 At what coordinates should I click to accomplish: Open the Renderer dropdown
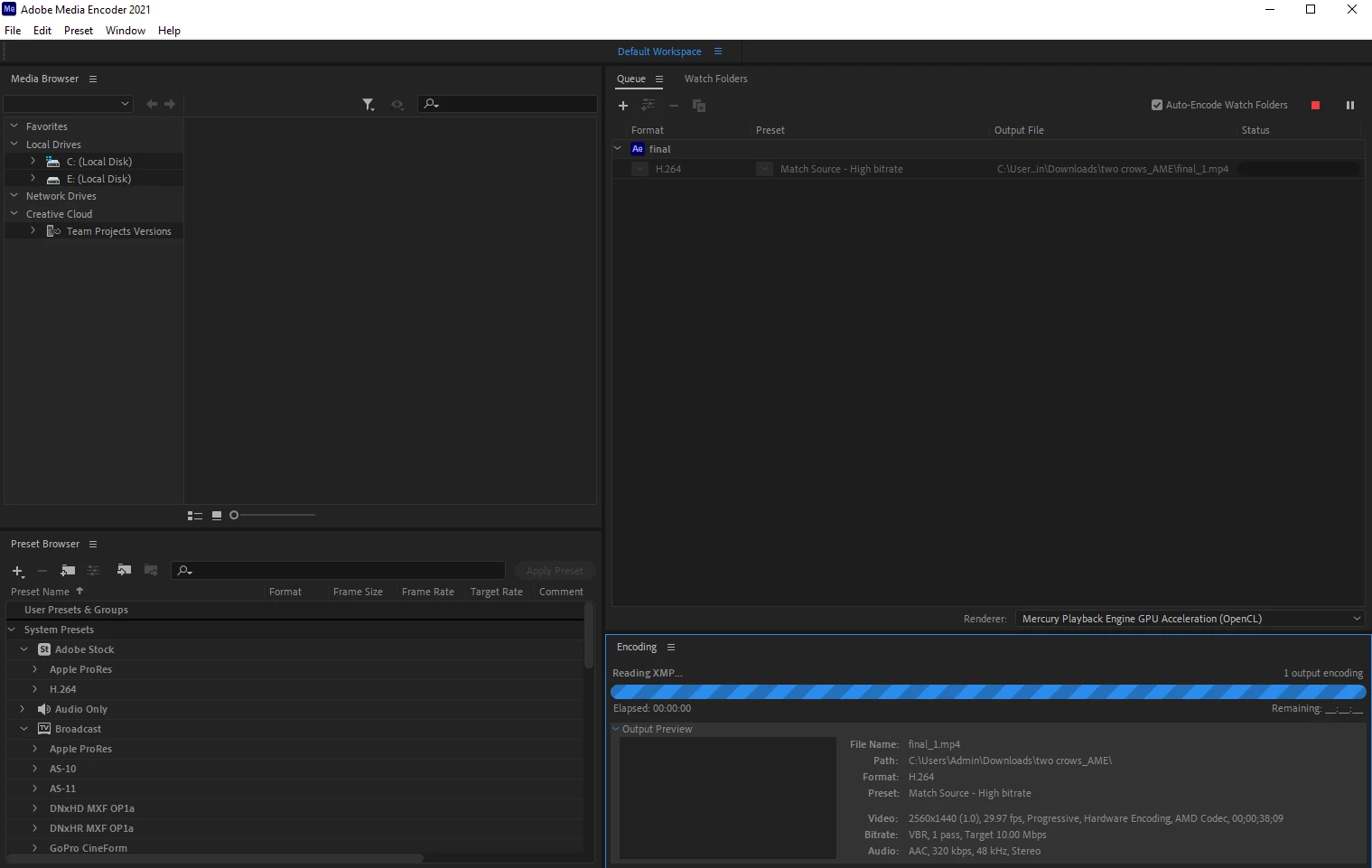(x=1190, y=619)
